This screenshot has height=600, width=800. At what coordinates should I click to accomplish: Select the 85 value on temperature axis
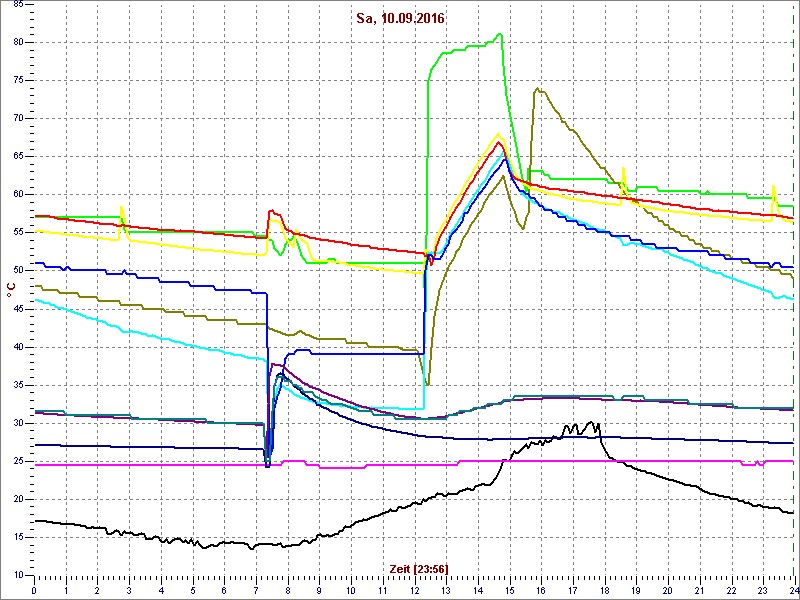(18, 4)
